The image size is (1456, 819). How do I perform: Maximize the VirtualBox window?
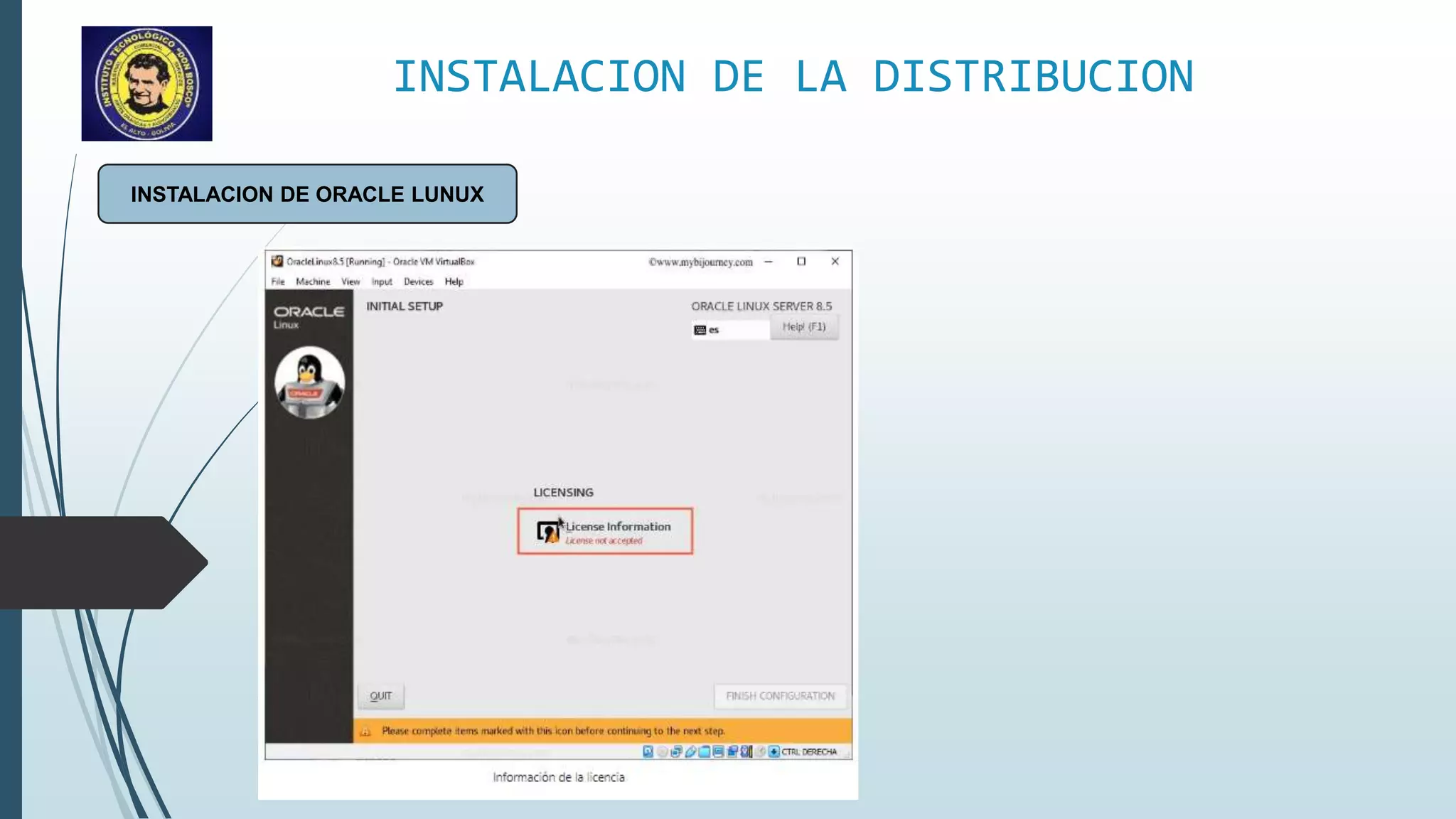(x=801, y=262)
